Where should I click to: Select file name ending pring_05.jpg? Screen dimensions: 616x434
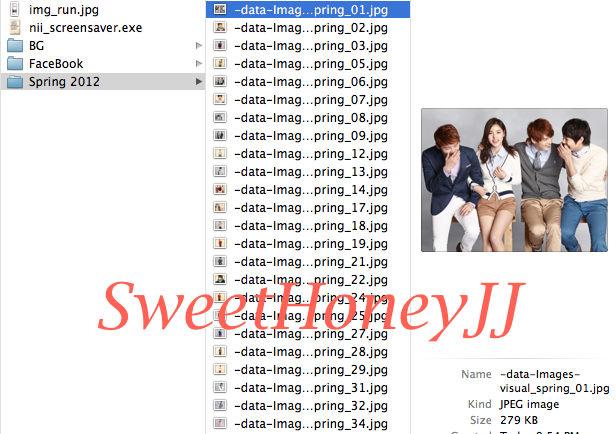tap(311, 64)
